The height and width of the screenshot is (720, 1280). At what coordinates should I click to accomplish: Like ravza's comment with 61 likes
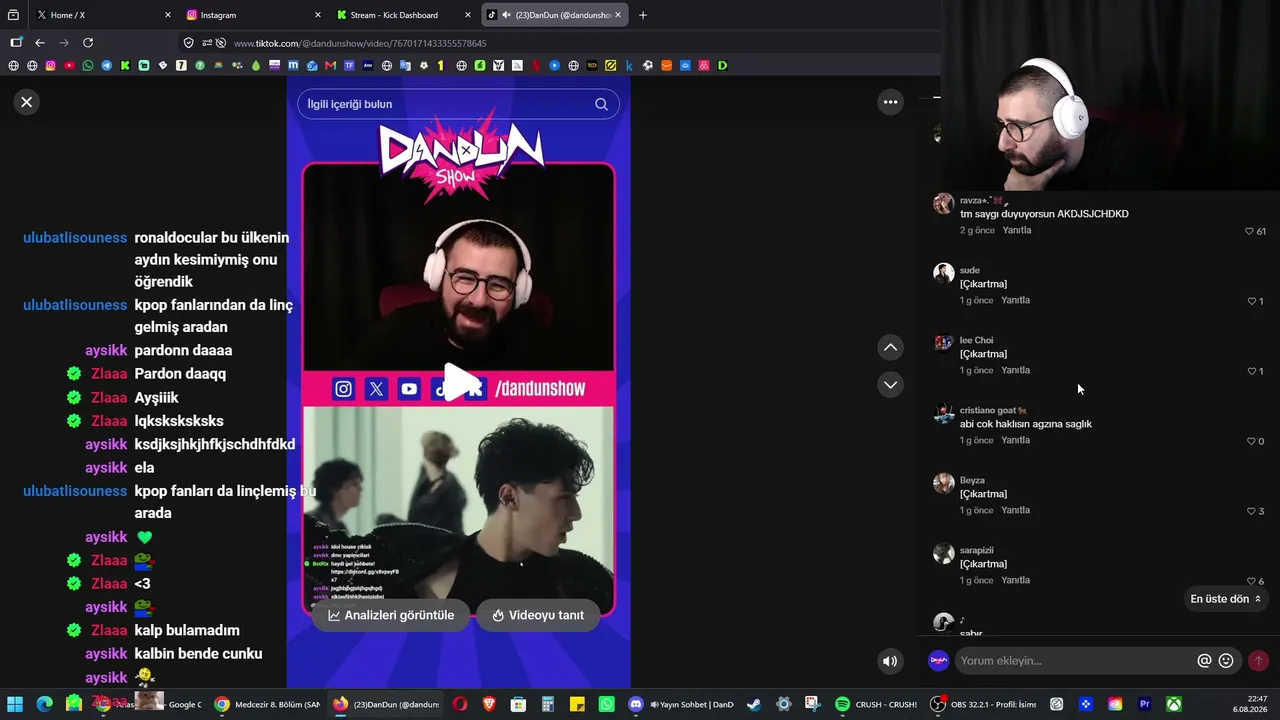(x=1249, y=231)
